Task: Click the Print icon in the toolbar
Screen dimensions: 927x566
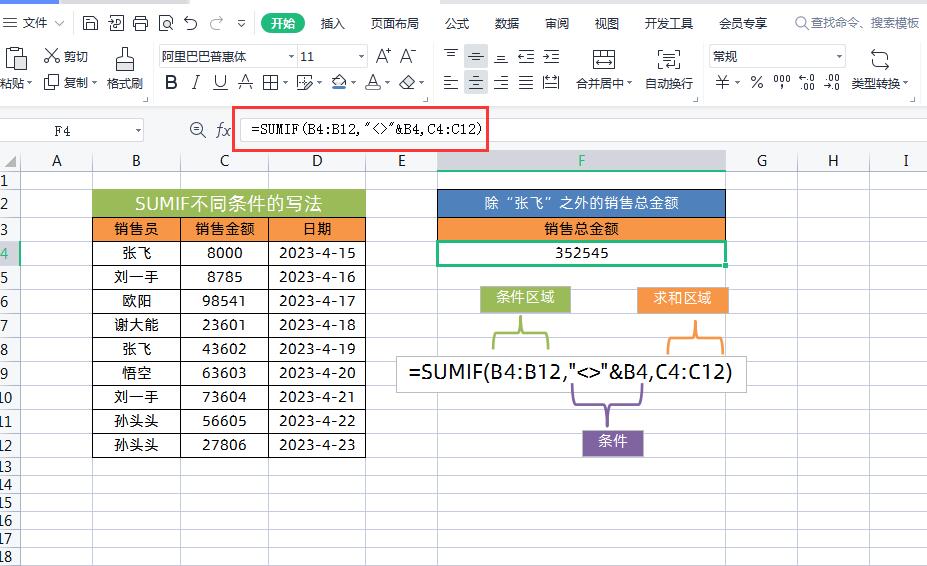Action: click(x=141, y=23)
